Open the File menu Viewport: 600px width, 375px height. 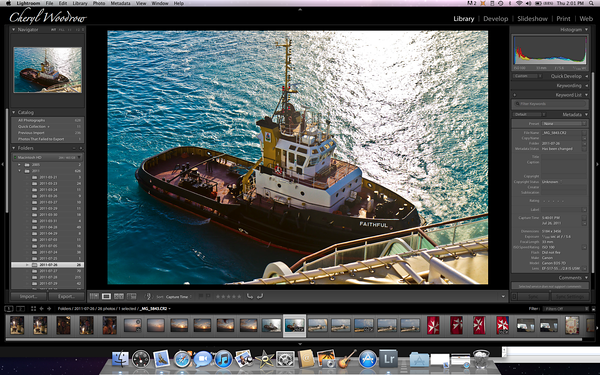tap(49, 3)
